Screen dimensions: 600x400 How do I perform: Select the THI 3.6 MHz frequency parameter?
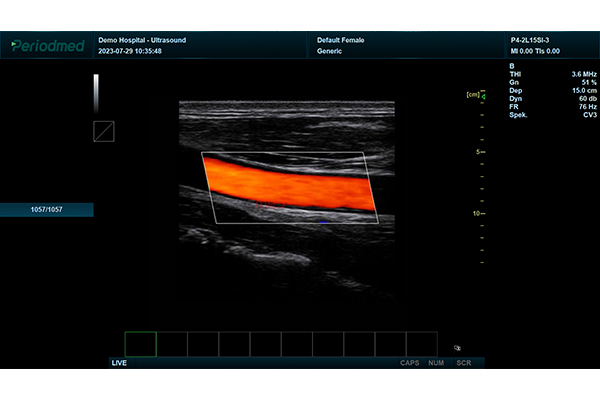546,73
